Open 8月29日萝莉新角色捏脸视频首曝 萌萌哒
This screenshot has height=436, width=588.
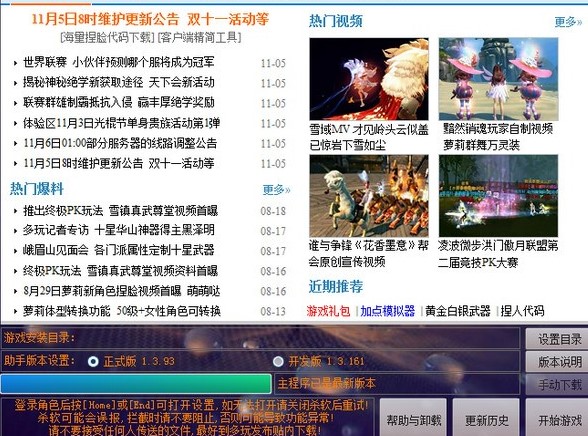122,291
